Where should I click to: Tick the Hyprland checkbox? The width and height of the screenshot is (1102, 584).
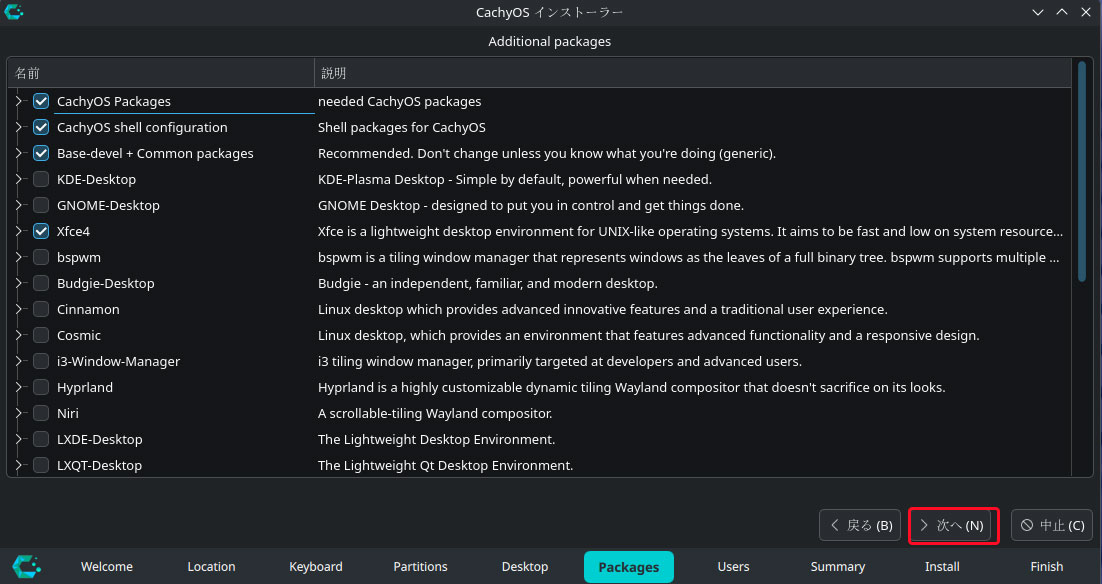(x=41, y=387)
